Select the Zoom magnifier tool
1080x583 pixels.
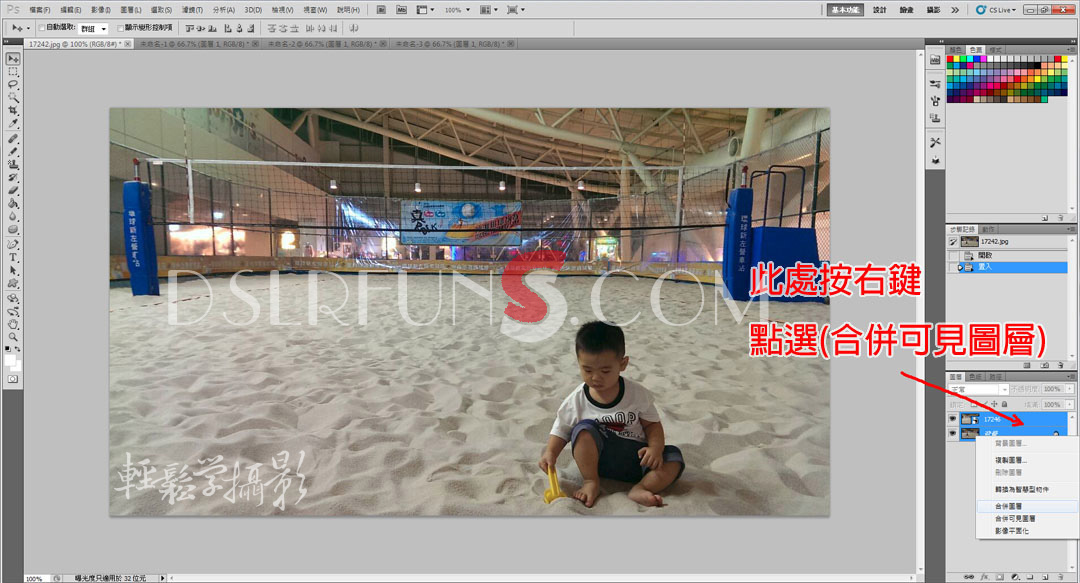point(13,337)
